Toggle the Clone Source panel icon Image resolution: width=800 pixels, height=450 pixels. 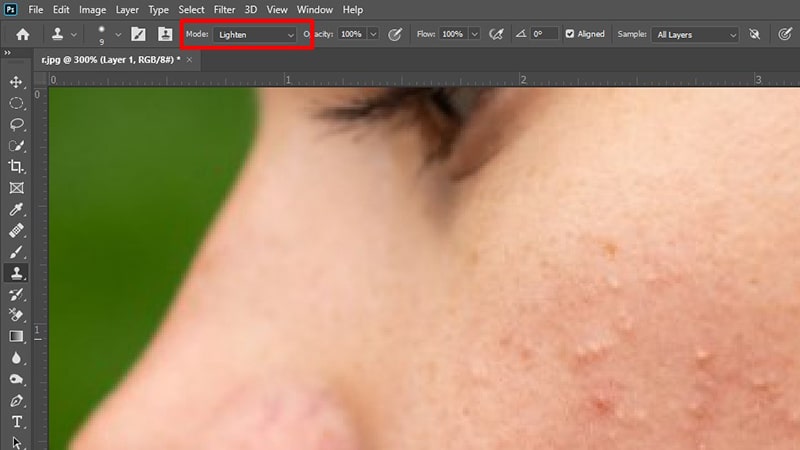[165, 34]
